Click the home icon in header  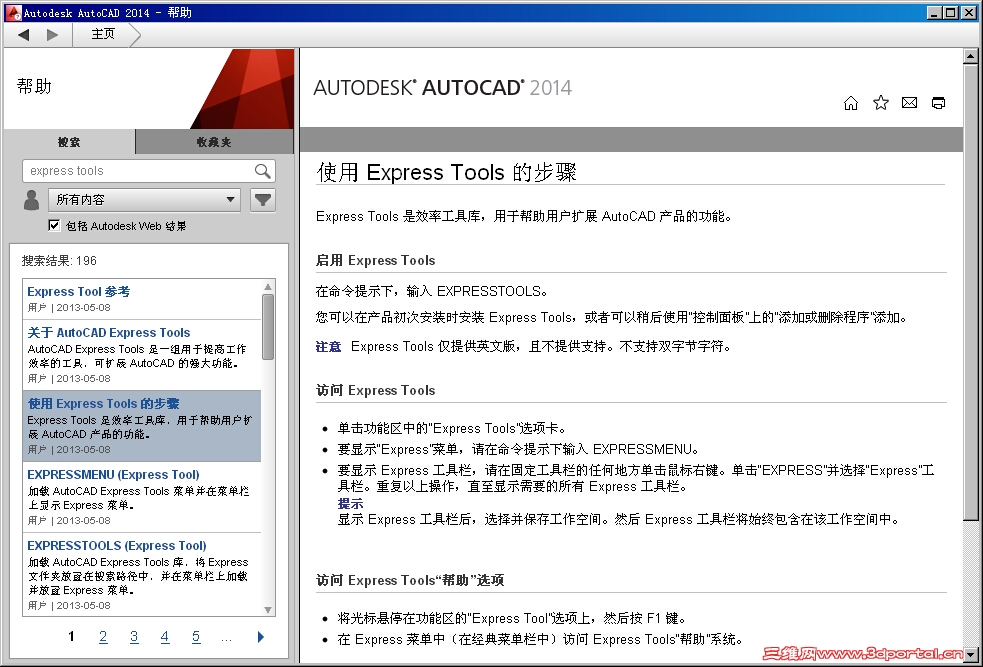[x=851, y=103]
